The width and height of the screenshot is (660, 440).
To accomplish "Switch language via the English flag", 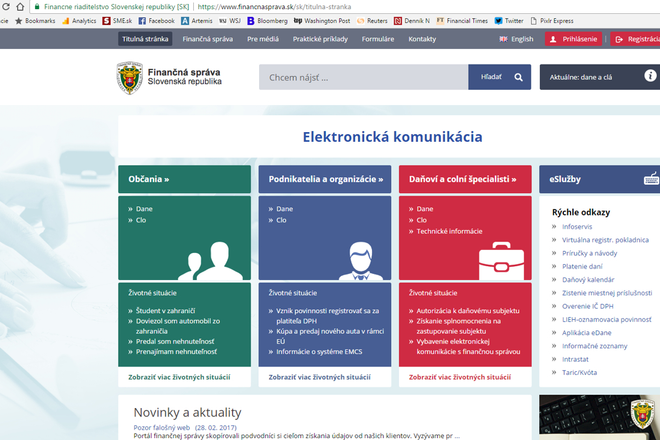I will click(503, 39).
